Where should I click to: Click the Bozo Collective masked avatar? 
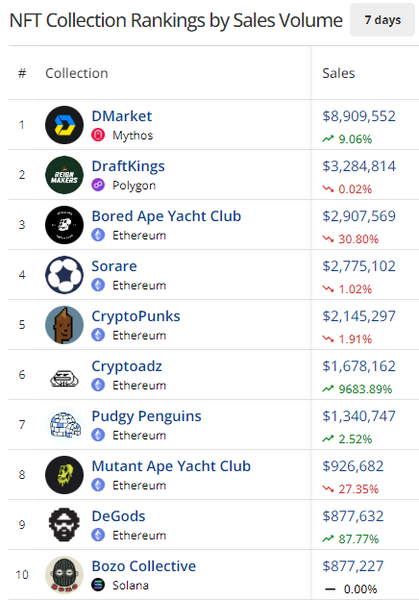click(x=64, y=575)
